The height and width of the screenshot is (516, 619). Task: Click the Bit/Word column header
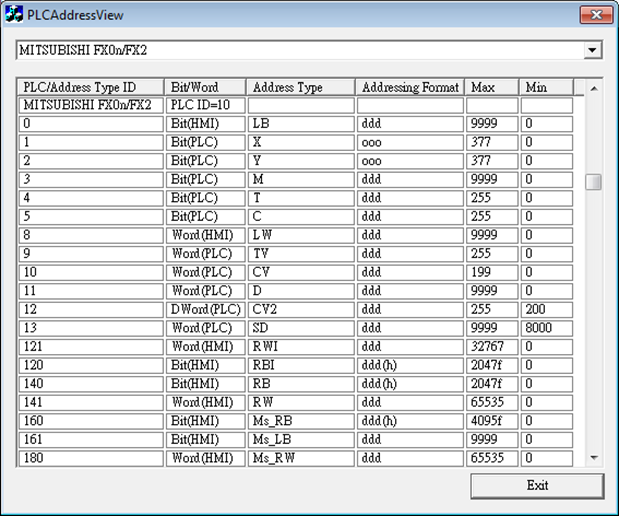coord(205,87)
